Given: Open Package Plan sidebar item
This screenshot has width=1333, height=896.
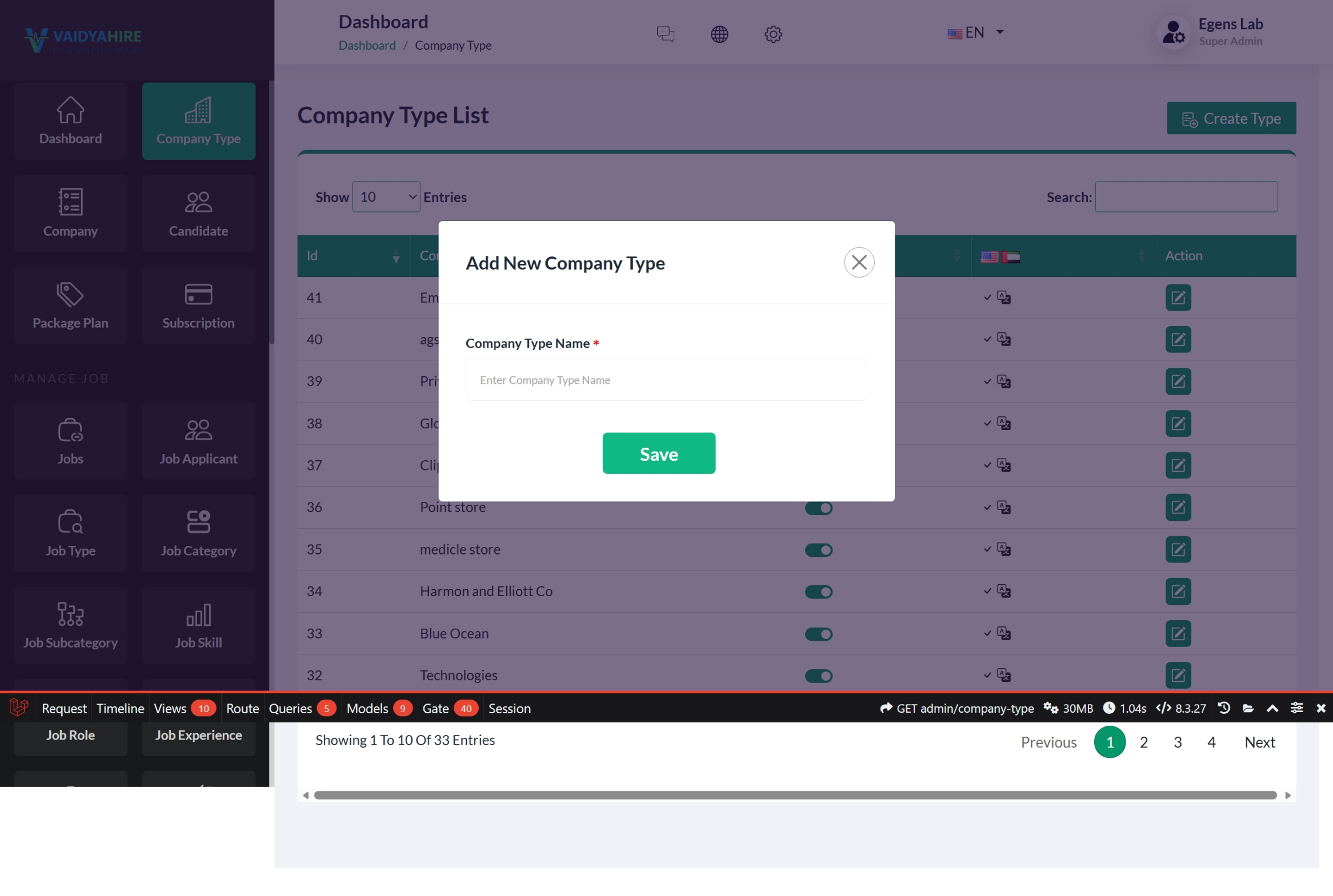Looking at the screenshot, I should coord(70,306).
